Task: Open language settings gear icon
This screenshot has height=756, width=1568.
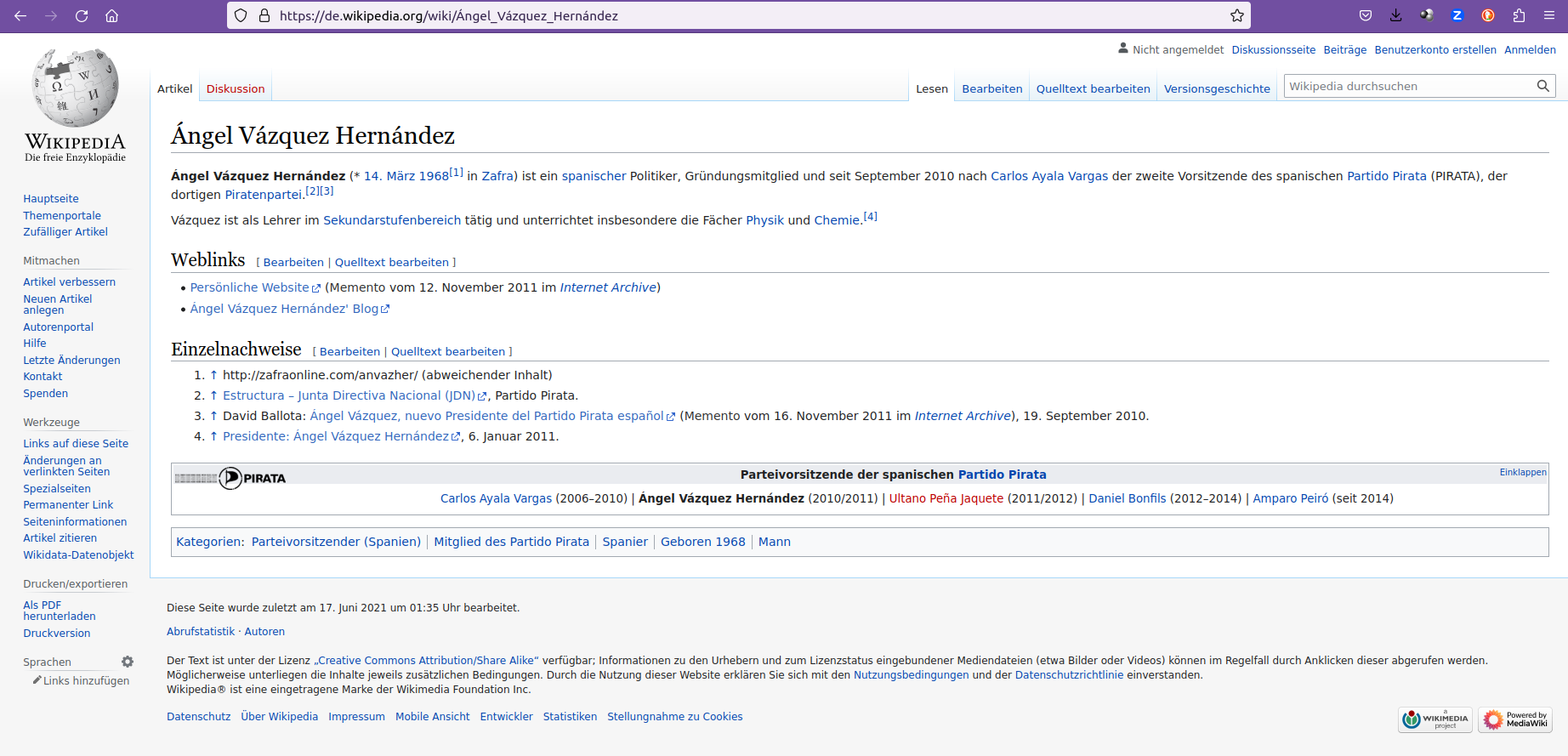Action: [128, 662]
